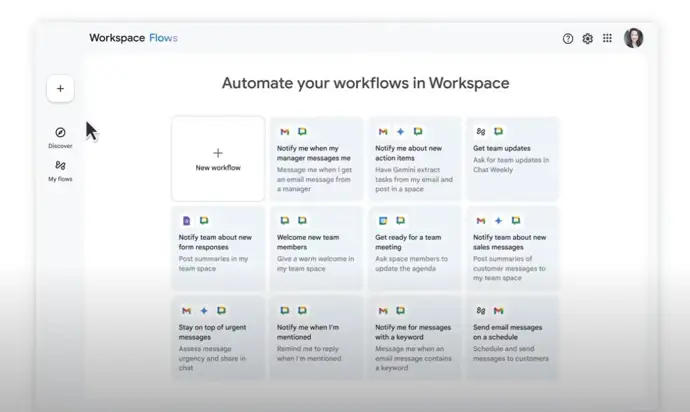The width and height of the screenshot is (690, 412).
Task: Choose 'Stay on top of urgent messages' template
Action: pos(218,337)
